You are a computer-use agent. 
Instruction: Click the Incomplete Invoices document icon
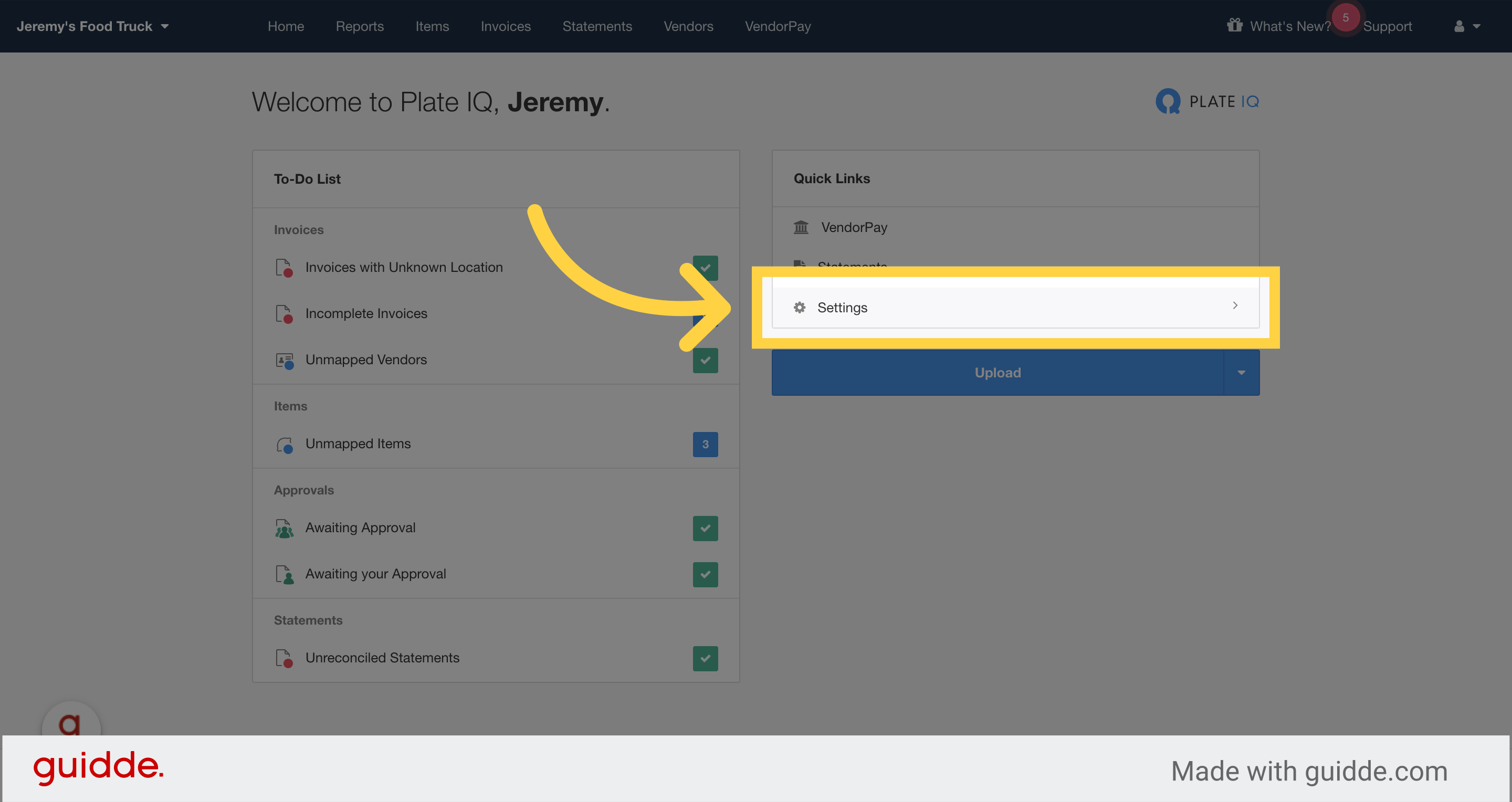click(284, 314)
